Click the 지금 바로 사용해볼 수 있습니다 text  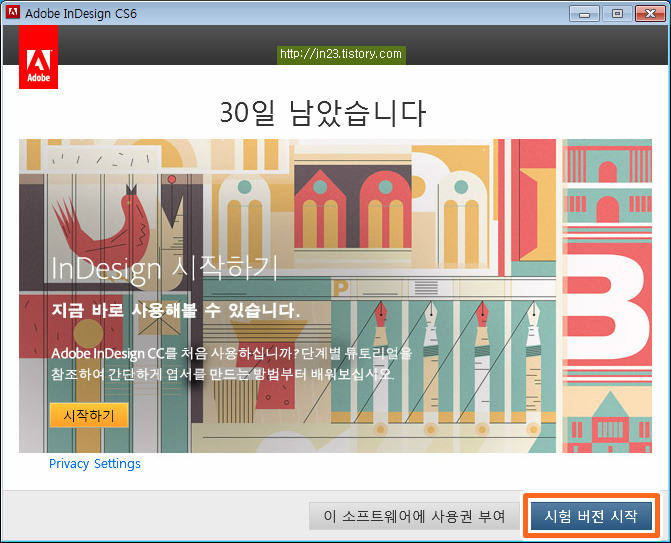(x=175, y=310)
